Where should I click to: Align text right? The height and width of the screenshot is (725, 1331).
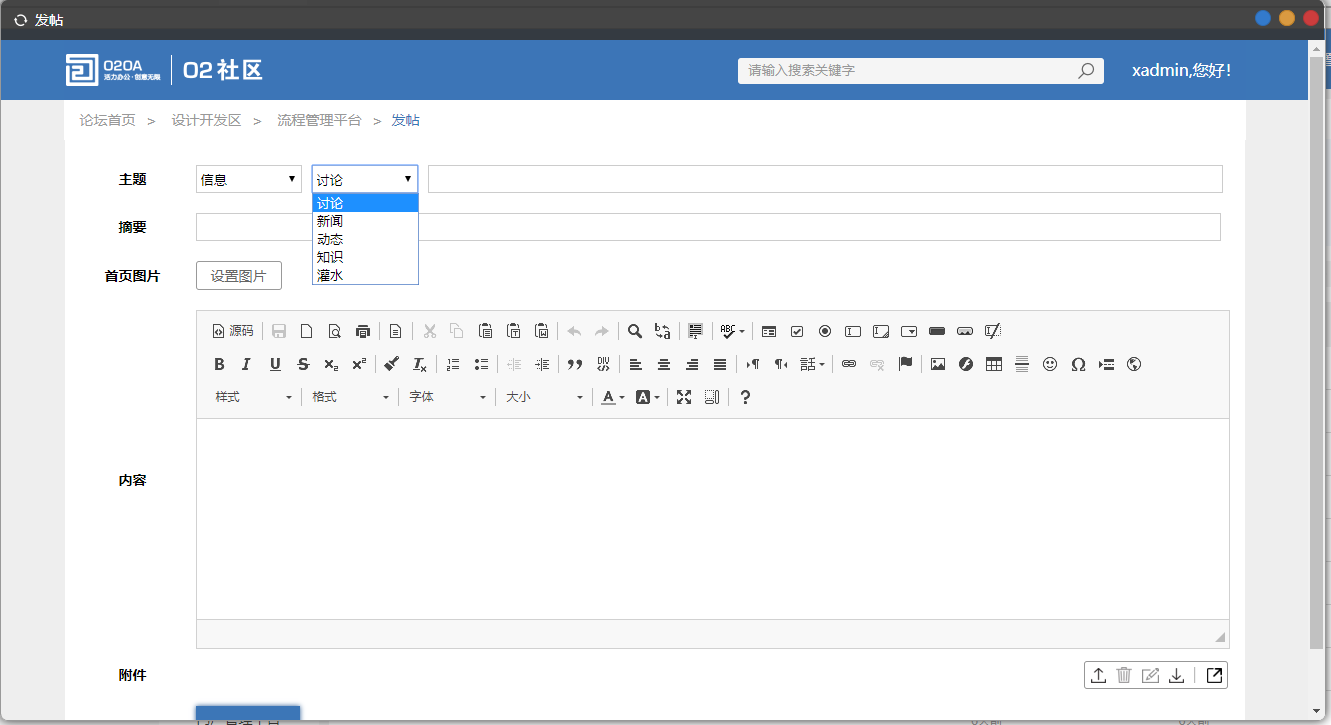[692, 364]
